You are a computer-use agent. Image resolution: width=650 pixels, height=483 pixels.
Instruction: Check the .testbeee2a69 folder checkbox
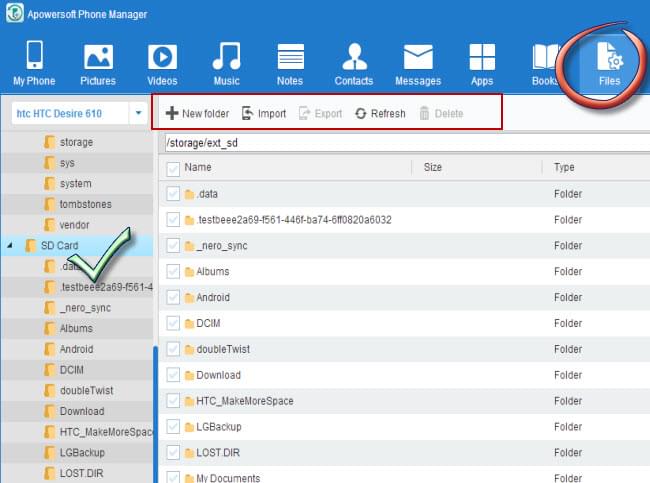[173, 220]
